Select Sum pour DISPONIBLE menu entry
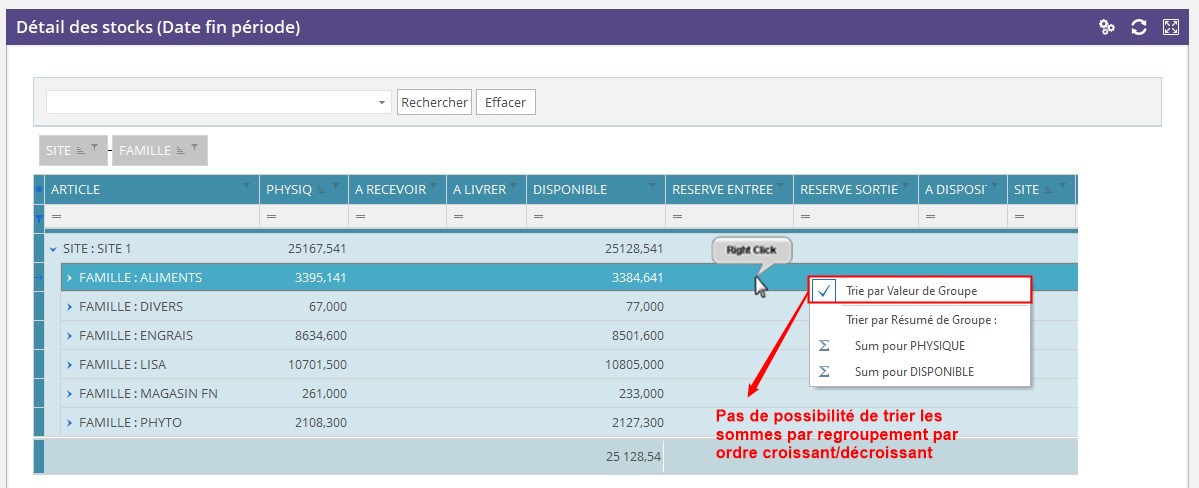The width and height of the screenshot is (1199, 488). click(x=914, y=372)
